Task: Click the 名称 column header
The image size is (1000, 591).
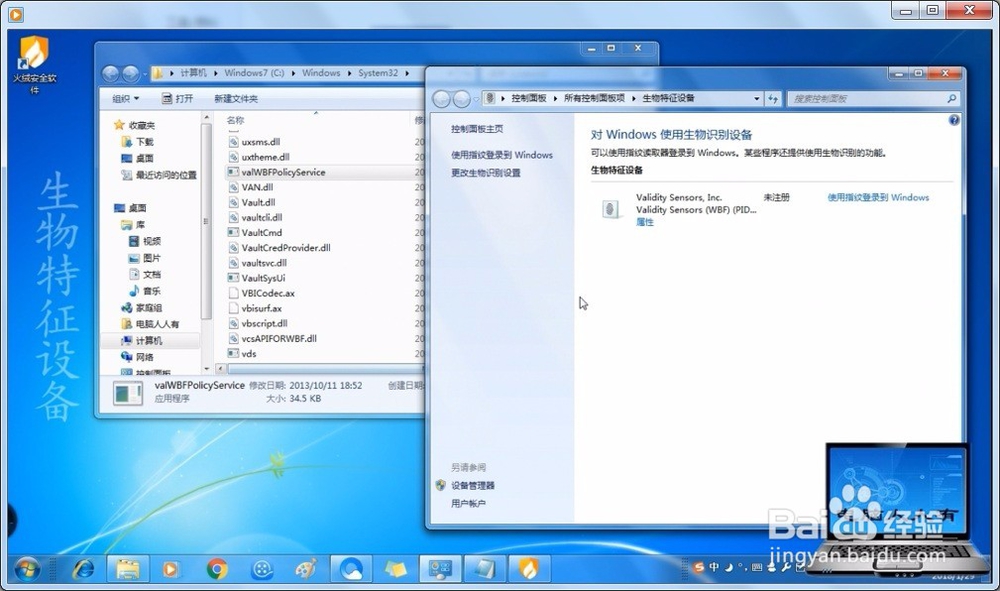Action: [x=235, y=120]
